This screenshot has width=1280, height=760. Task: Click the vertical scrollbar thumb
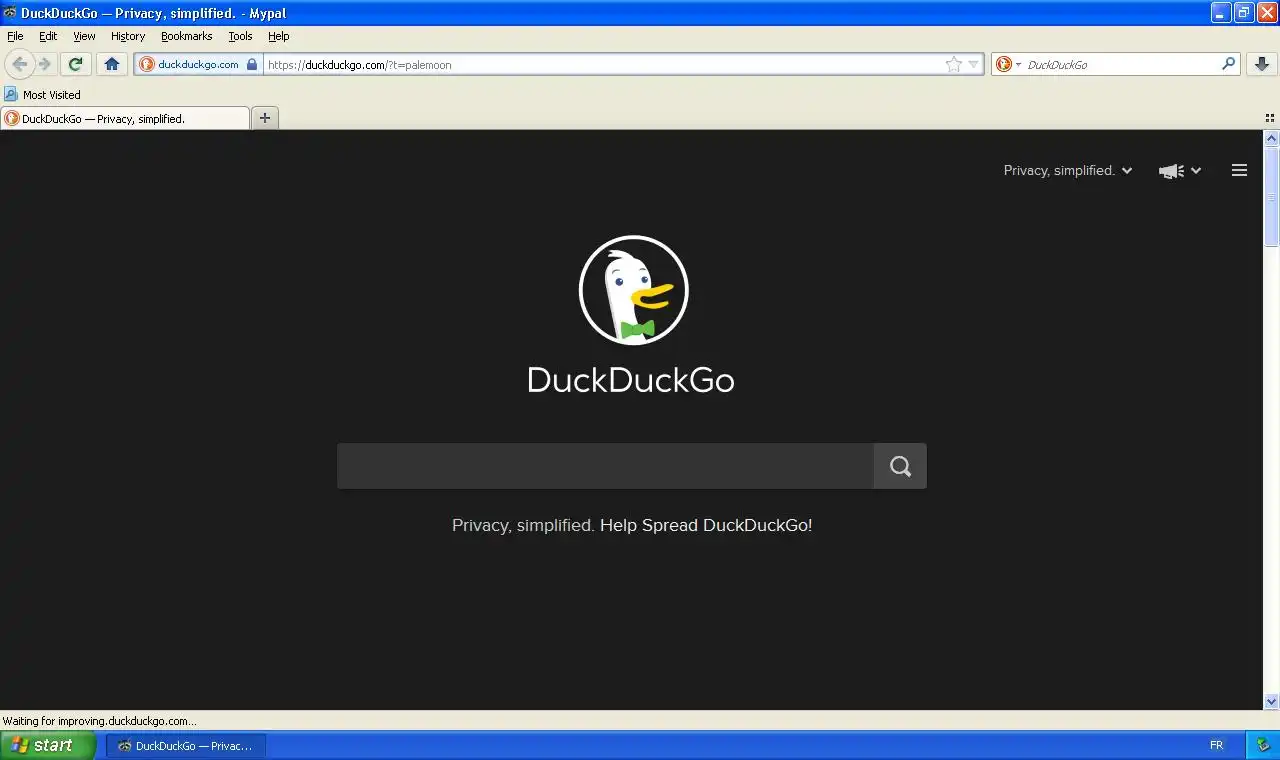click(x=1272, y=197)
